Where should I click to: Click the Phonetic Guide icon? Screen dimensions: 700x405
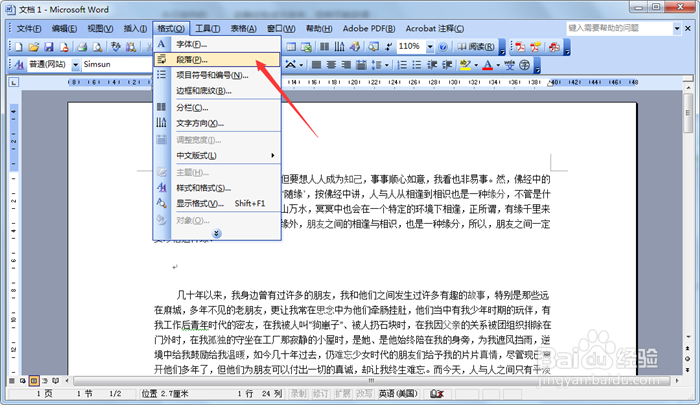(510, 65)
